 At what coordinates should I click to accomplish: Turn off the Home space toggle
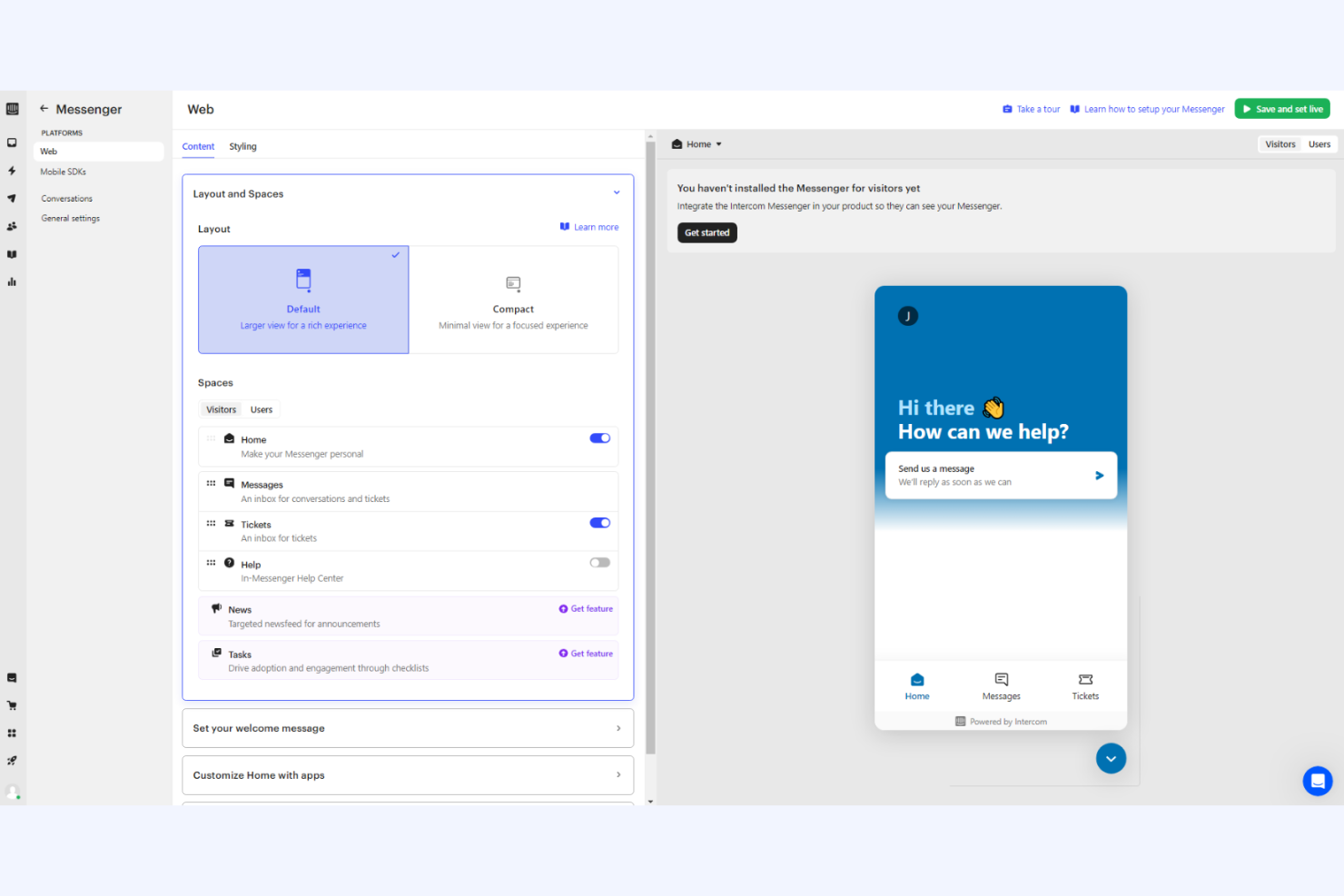click(599, 438)
